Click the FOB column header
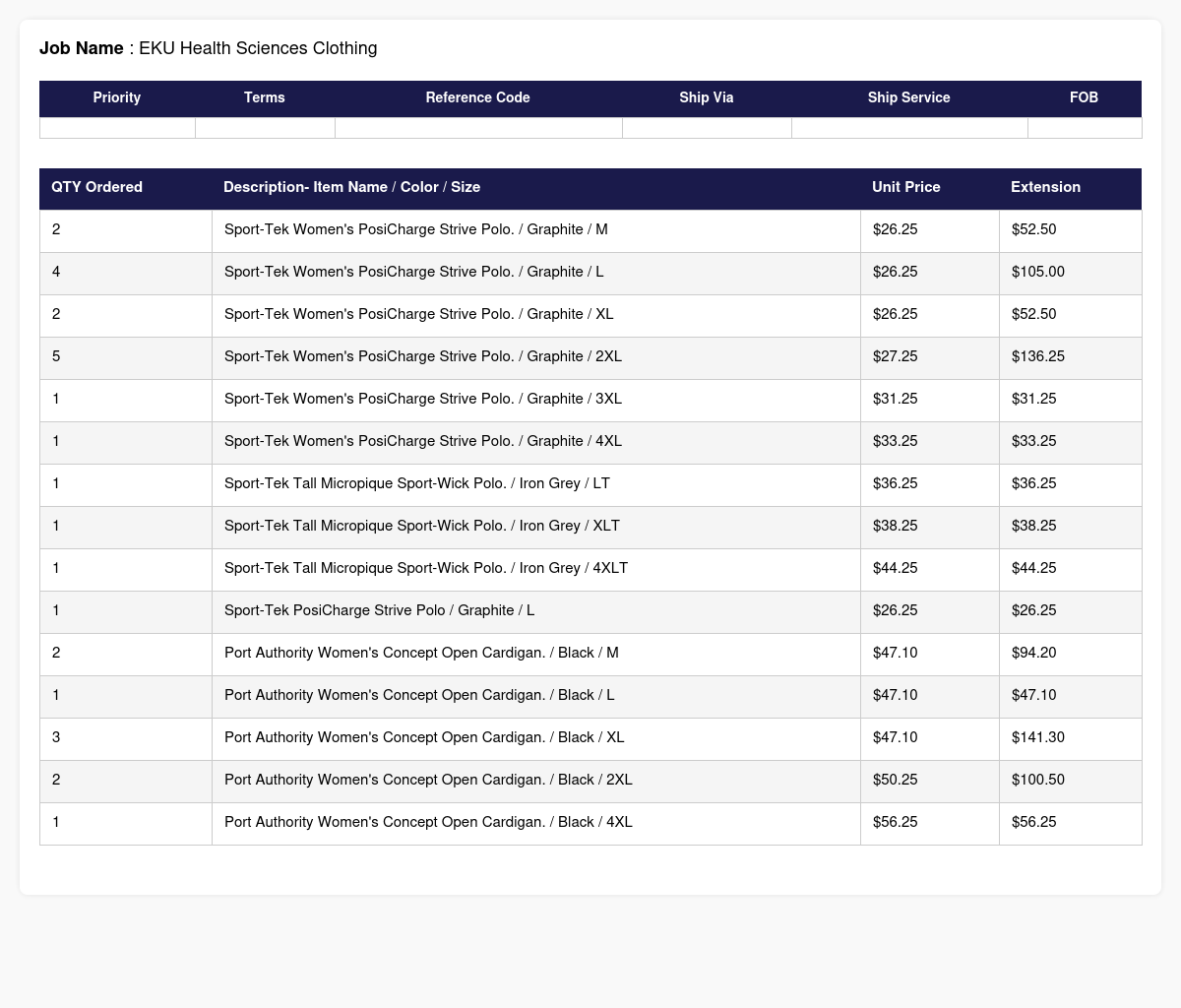 [1085, 97]
